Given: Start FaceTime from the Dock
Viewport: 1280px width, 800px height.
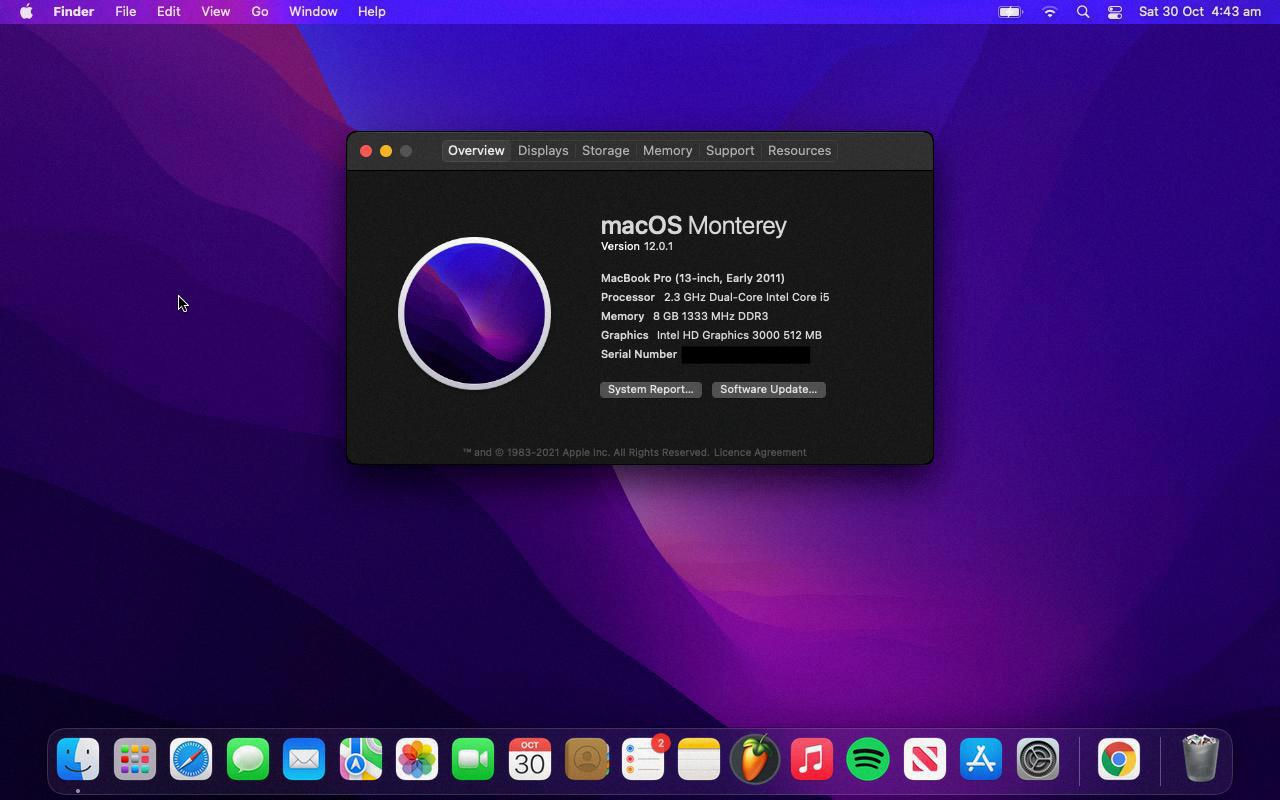Looking at the screenshot, I should [472, 760].
